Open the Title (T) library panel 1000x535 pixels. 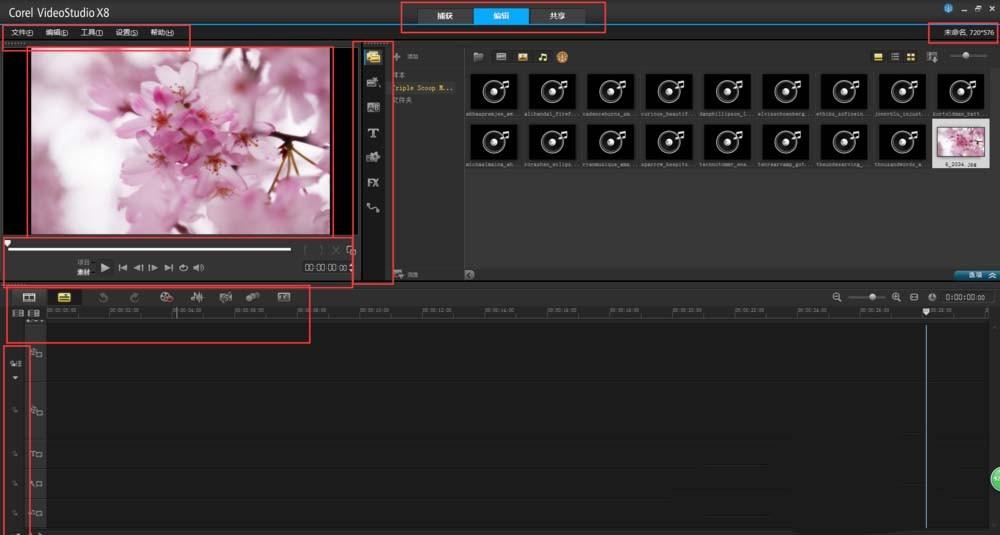pyautogui.click(x=373, y=132)
